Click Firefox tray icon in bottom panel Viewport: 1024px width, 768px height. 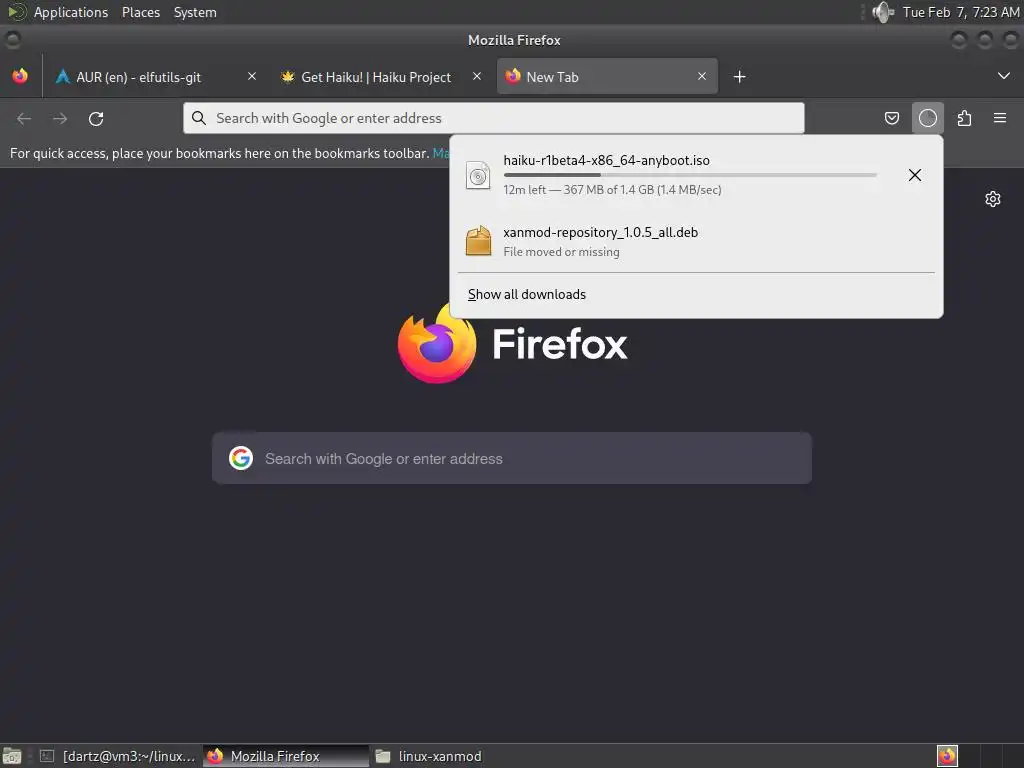(947, 756)
